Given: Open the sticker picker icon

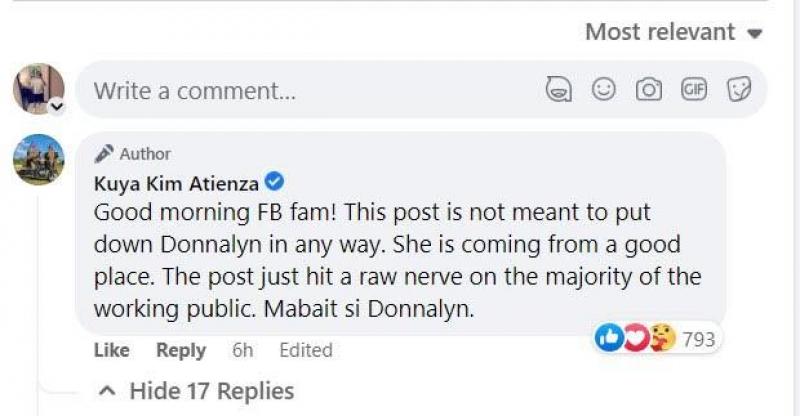Looking at the screenshot, I should click(x=739, y=90).
